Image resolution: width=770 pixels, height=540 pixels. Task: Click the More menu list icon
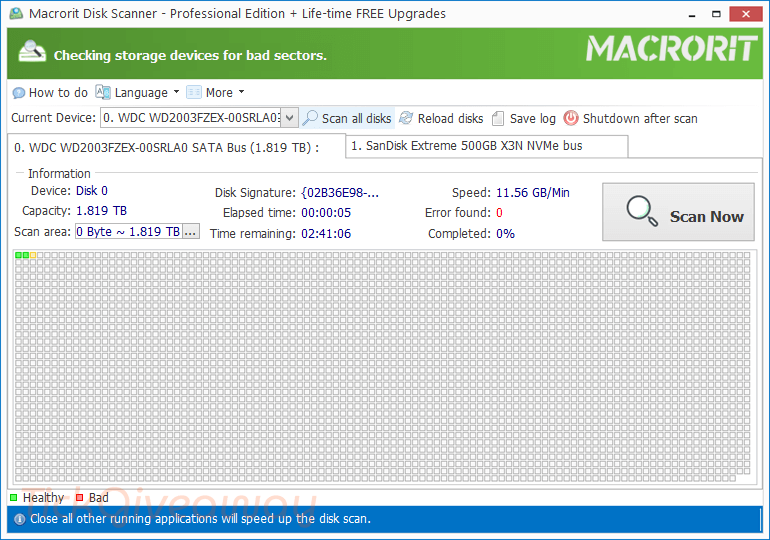pyautogui.click(x=194, y=92)
